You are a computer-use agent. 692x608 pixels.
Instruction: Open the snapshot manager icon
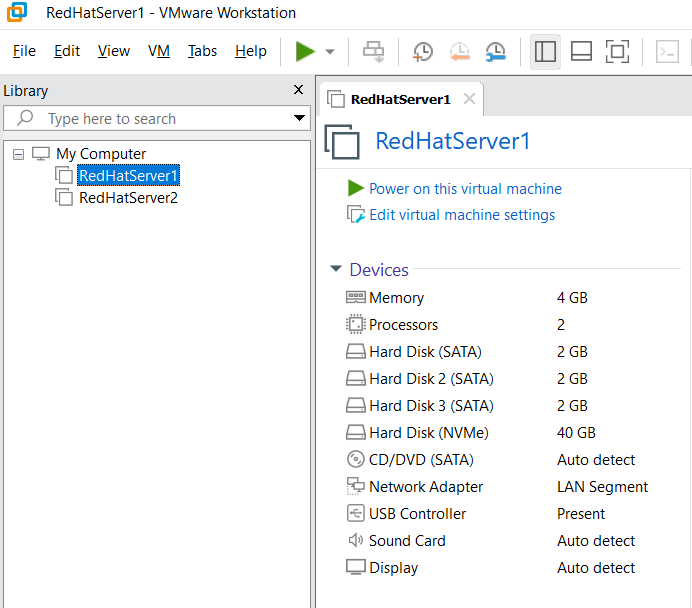coord(496,52)
